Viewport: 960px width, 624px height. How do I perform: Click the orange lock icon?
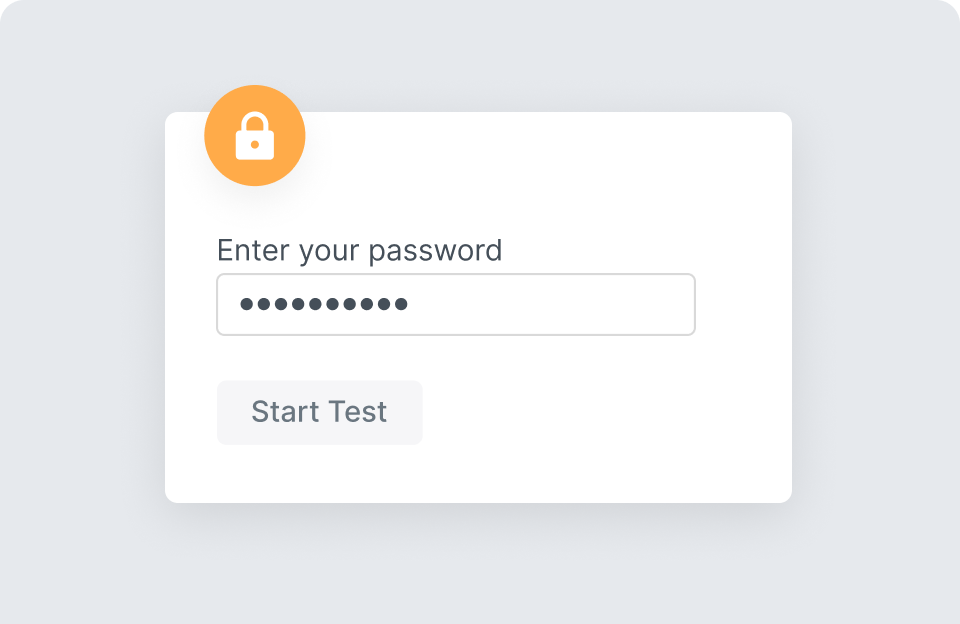click(255, 136)
